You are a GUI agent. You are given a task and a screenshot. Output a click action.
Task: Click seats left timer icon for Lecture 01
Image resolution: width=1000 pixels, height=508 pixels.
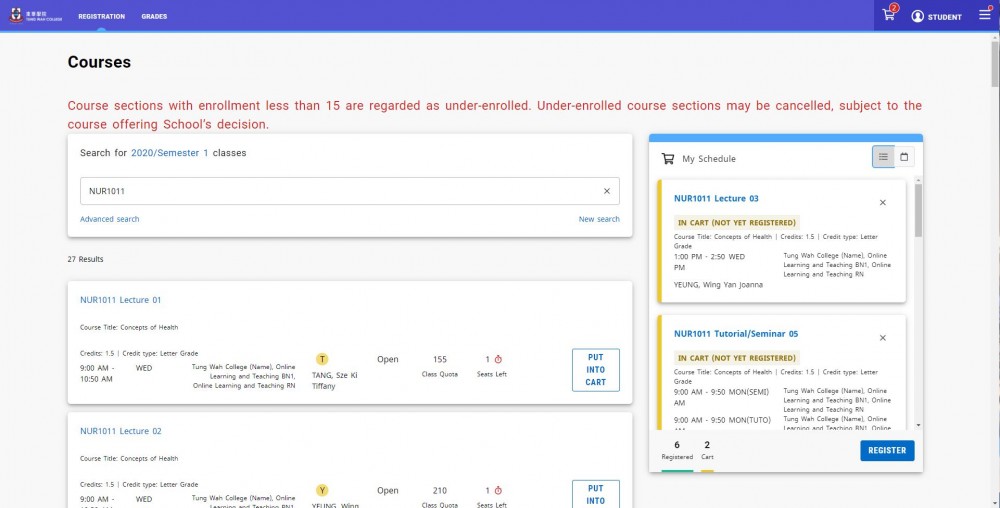(498, 359)
